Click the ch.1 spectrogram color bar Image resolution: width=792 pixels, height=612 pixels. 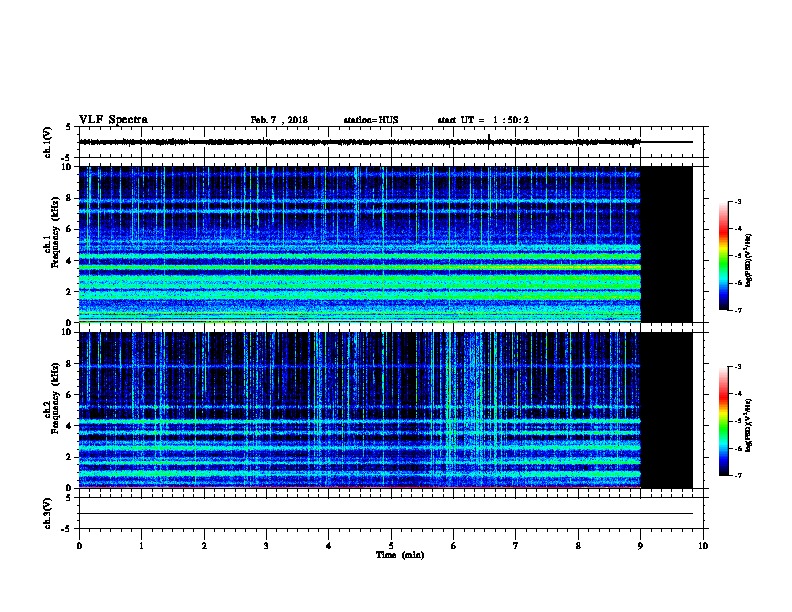click(723, 256)
